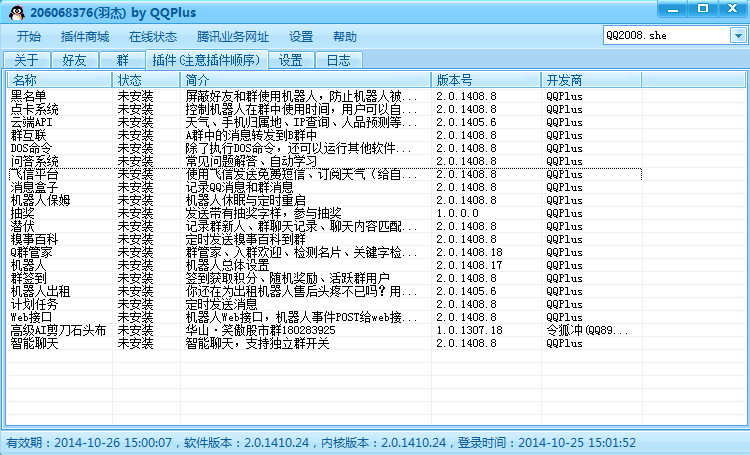This screenshot has width=750, height=455.
Task: Select the 消息盒子 plugin row
Action: pyautogui.click(x=325, y=187)
